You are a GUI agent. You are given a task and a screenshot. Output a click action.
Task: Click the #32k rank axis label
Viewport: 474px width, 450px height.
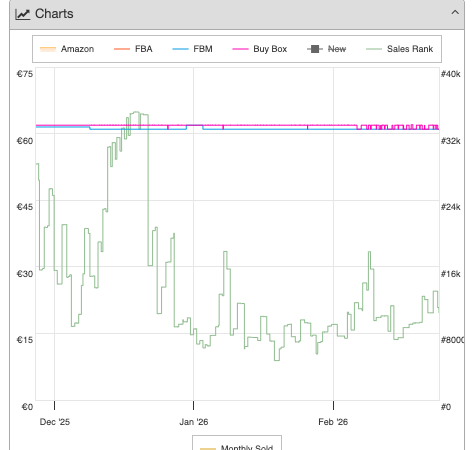tap(451, 141)
